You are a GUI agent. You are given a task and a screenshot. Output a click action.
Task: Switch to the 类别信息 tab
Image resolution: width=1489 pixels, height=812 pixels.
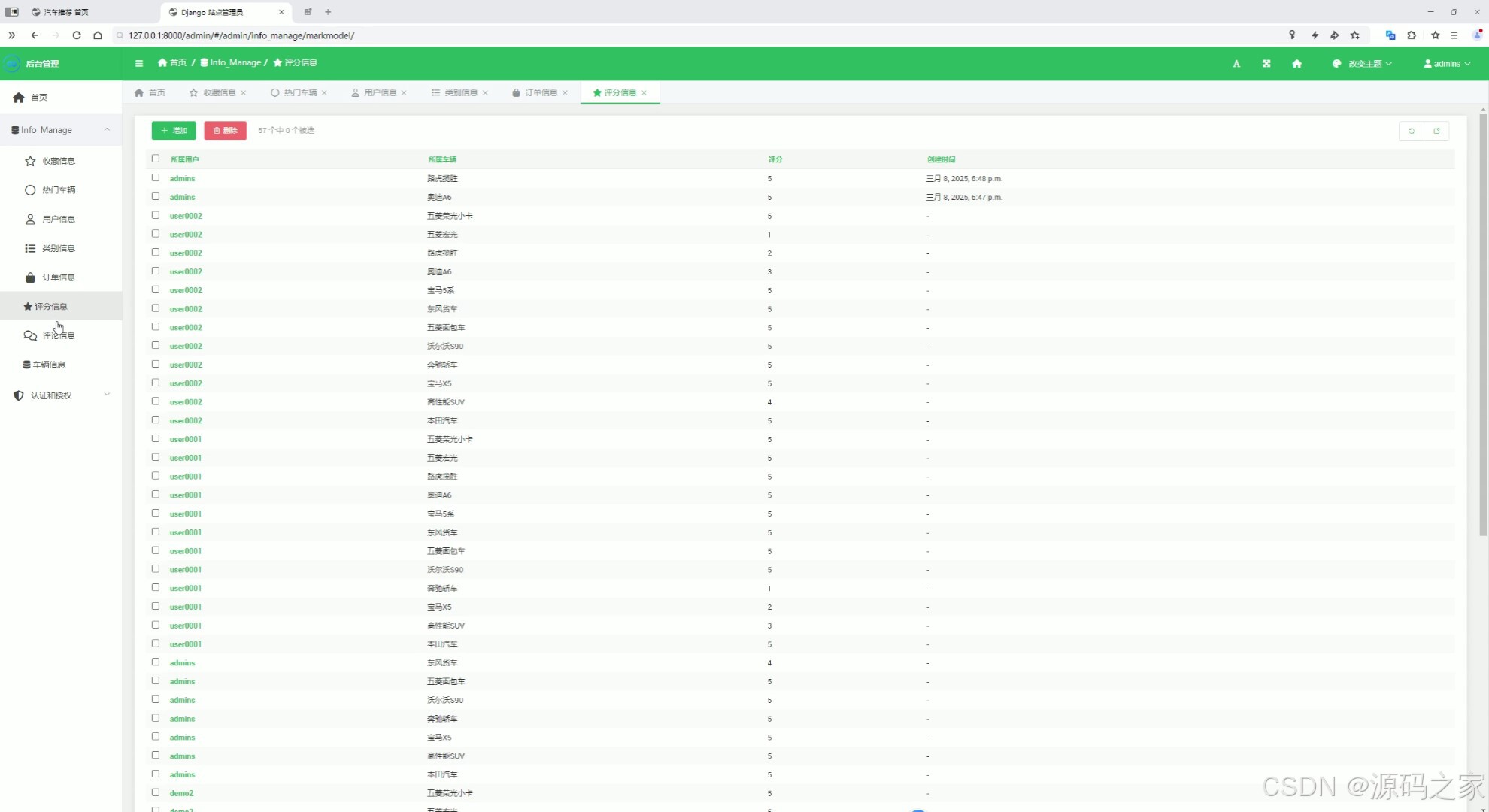(459, 92)
